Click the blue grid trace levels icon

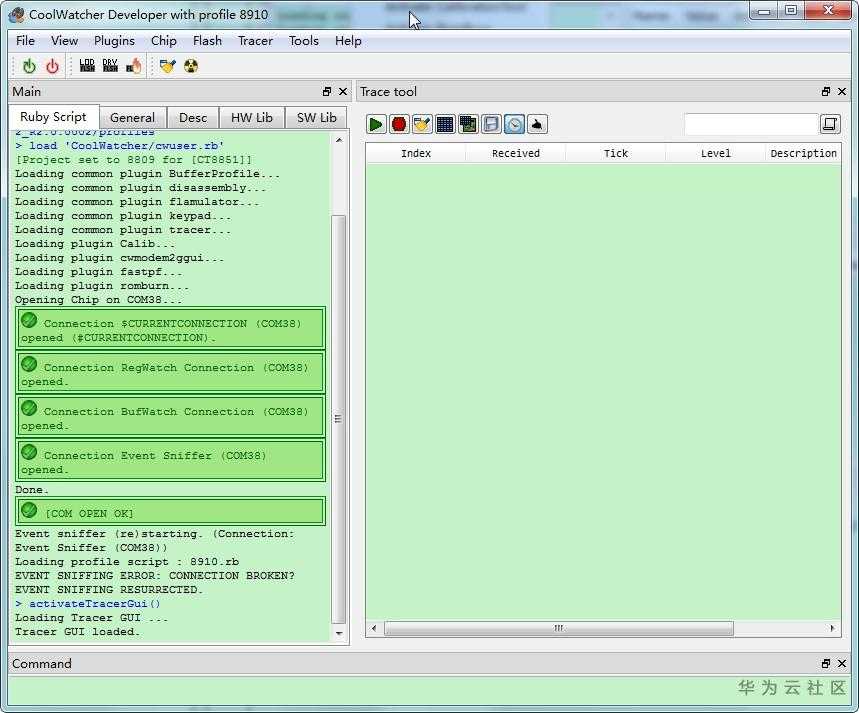tap(445, 124)
